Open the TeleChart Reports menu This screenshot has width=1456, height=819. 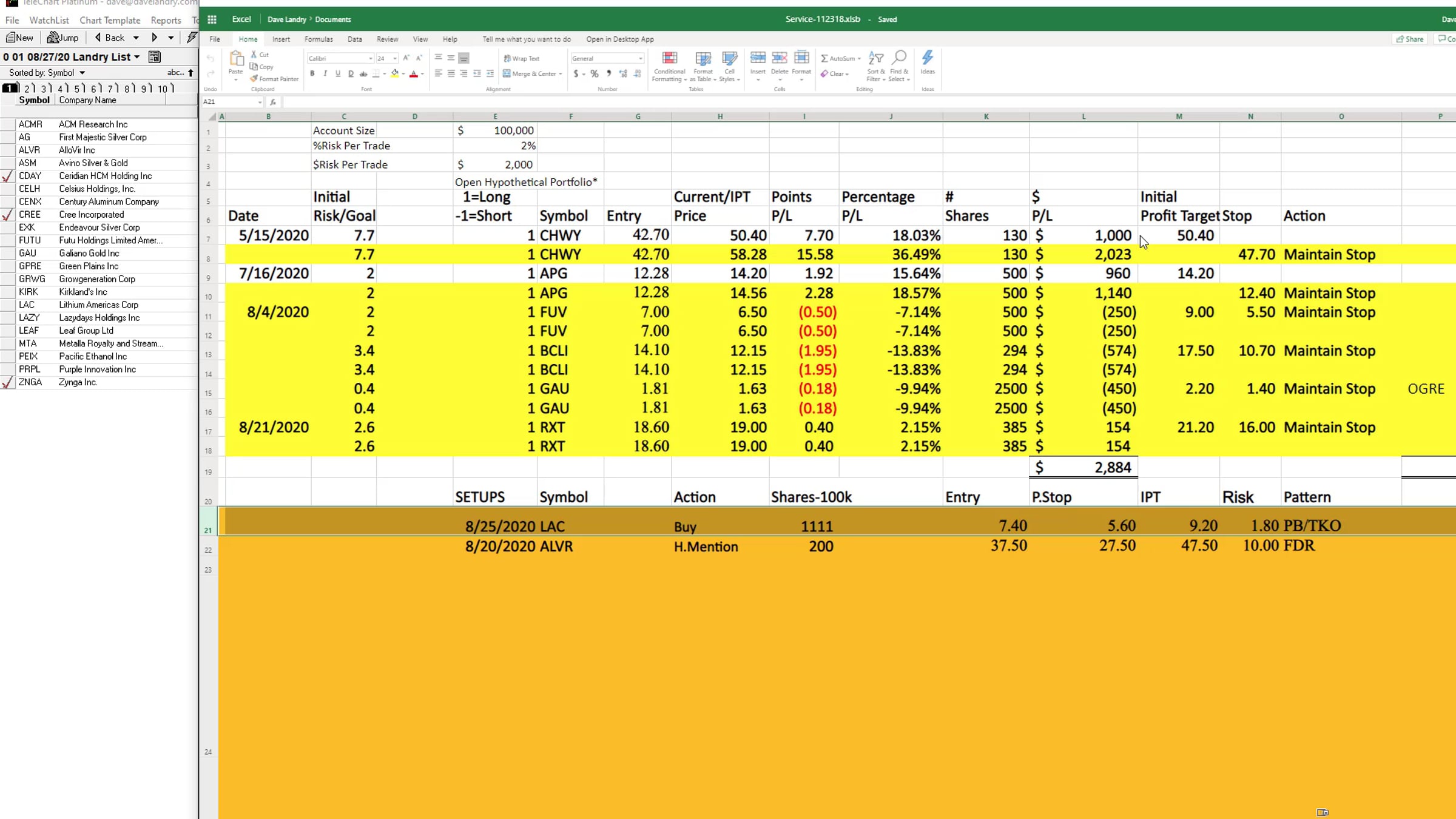coord(166,20)
